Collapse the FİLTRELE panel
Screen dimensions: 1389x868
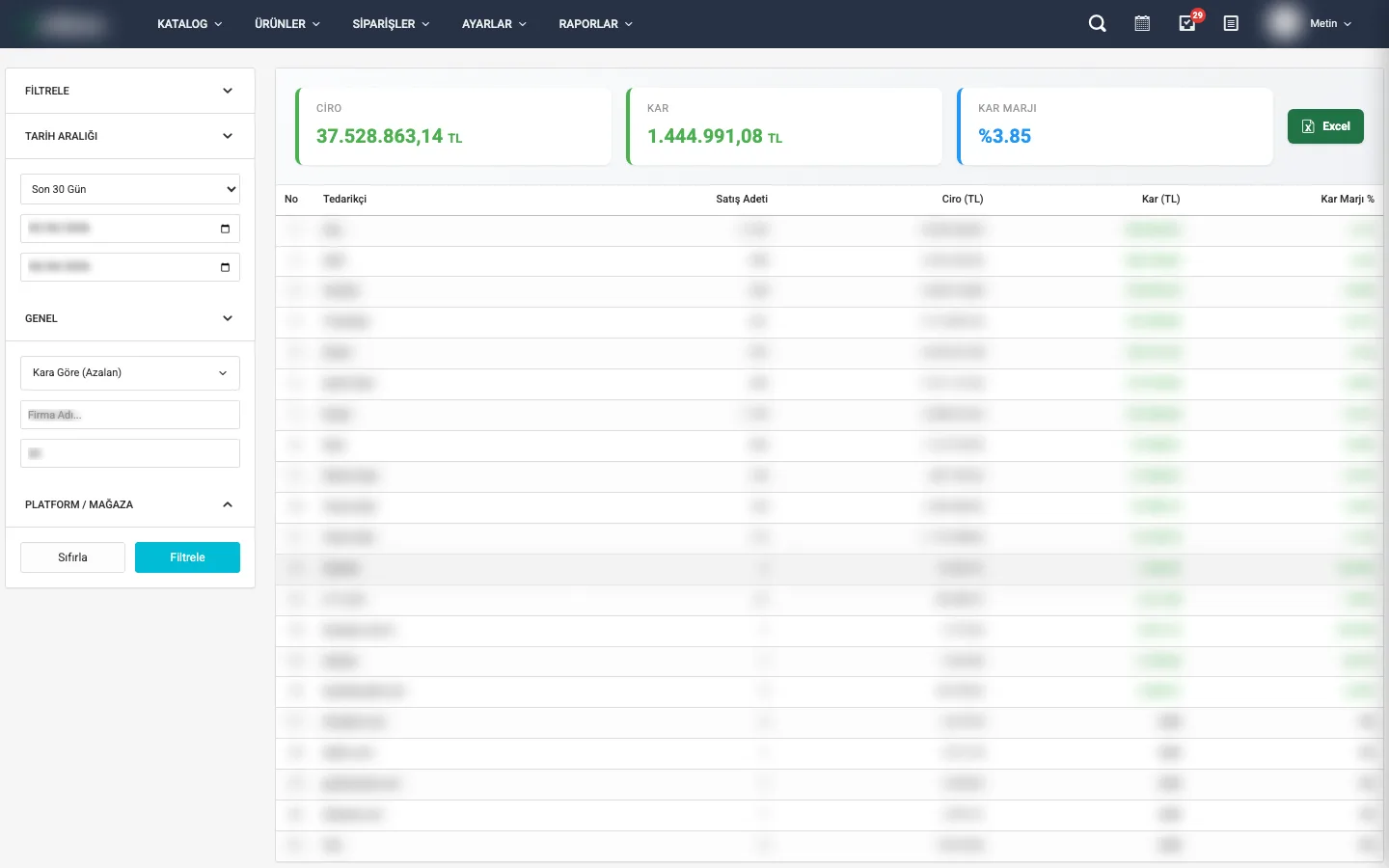point(228,91)
